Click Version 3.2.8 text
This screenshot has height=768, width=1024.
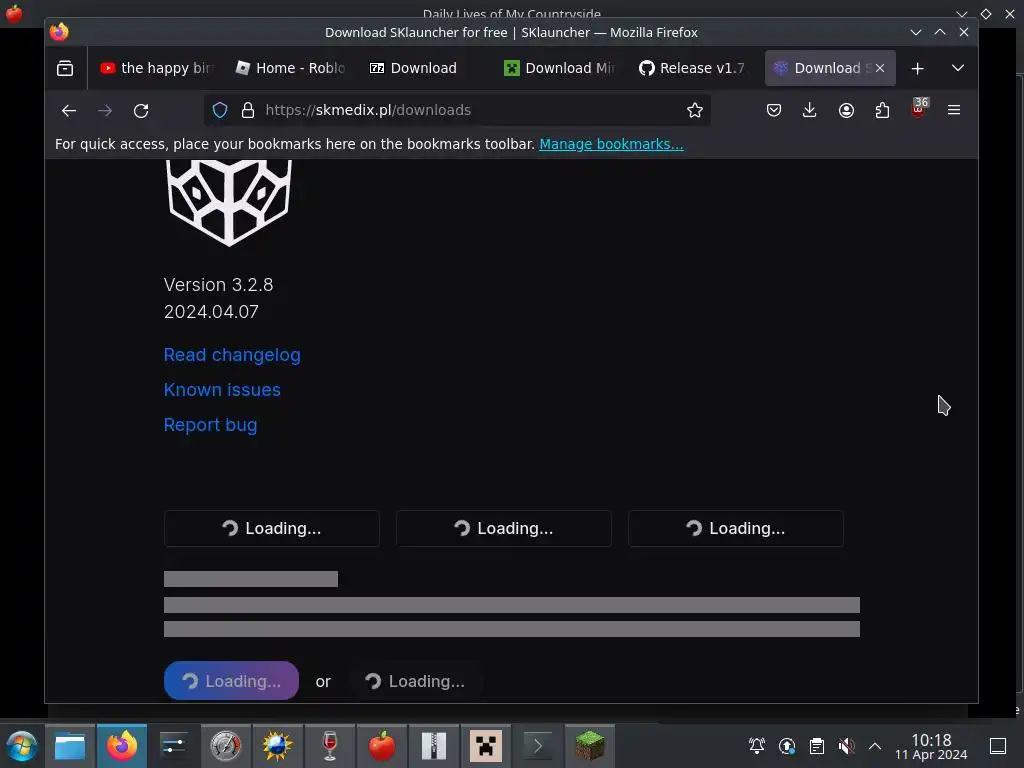[x=219, y=285]
